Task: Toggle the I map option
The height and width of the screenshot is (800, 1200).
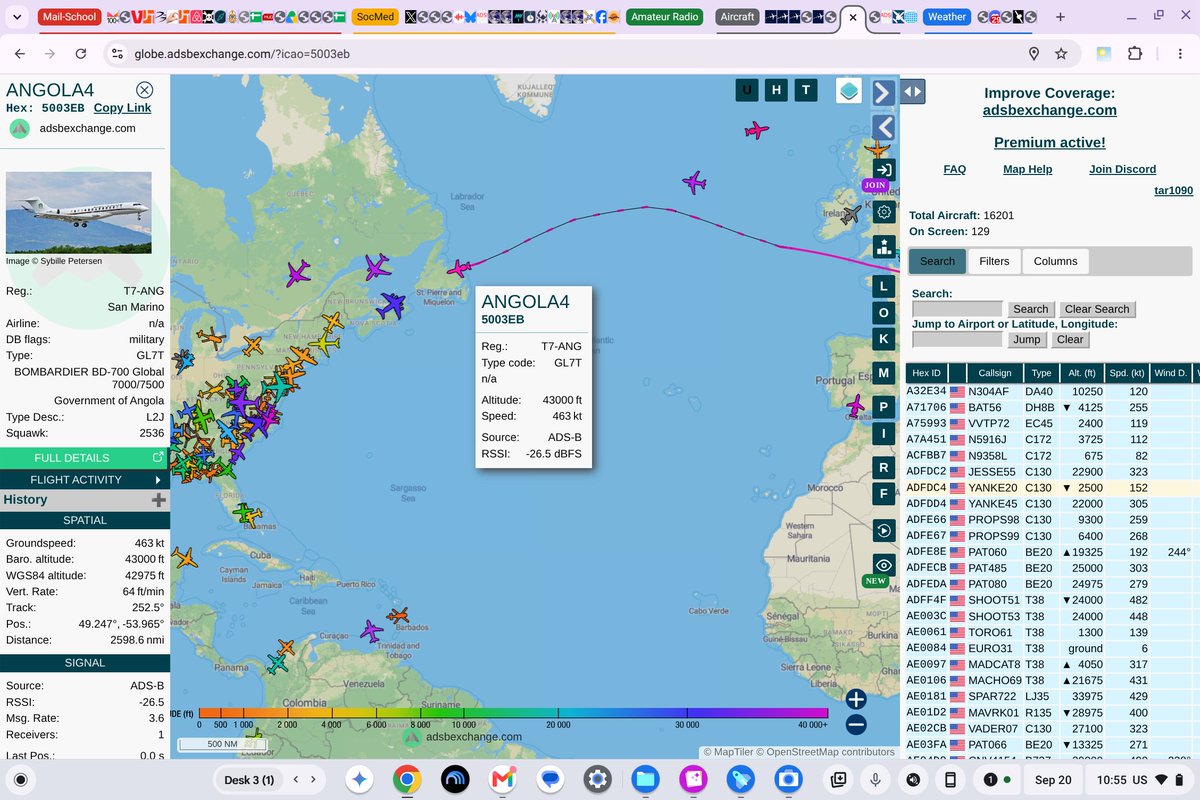Action: point(883,433)
